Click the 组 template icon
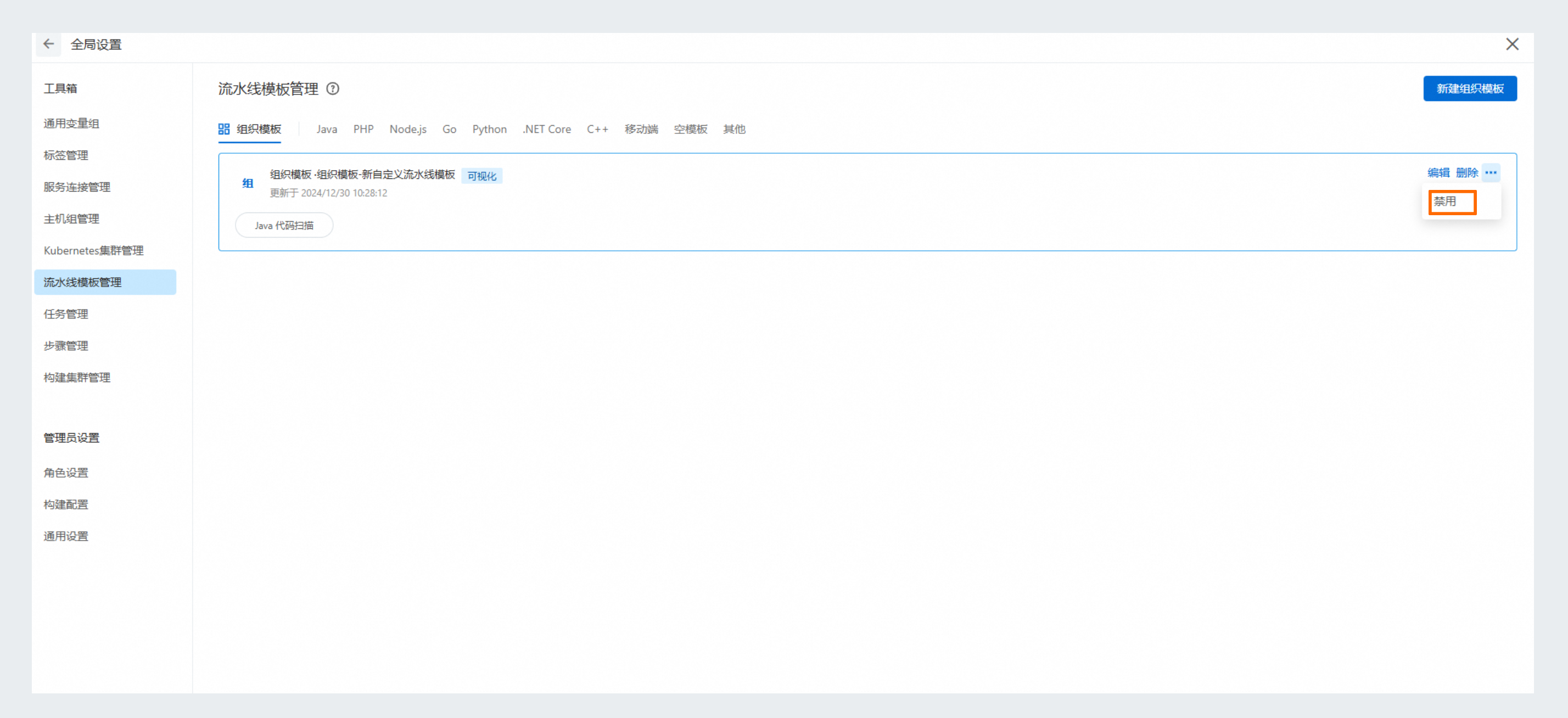The height and width of the screenshot is (718, 1568). tap(248, 183)
